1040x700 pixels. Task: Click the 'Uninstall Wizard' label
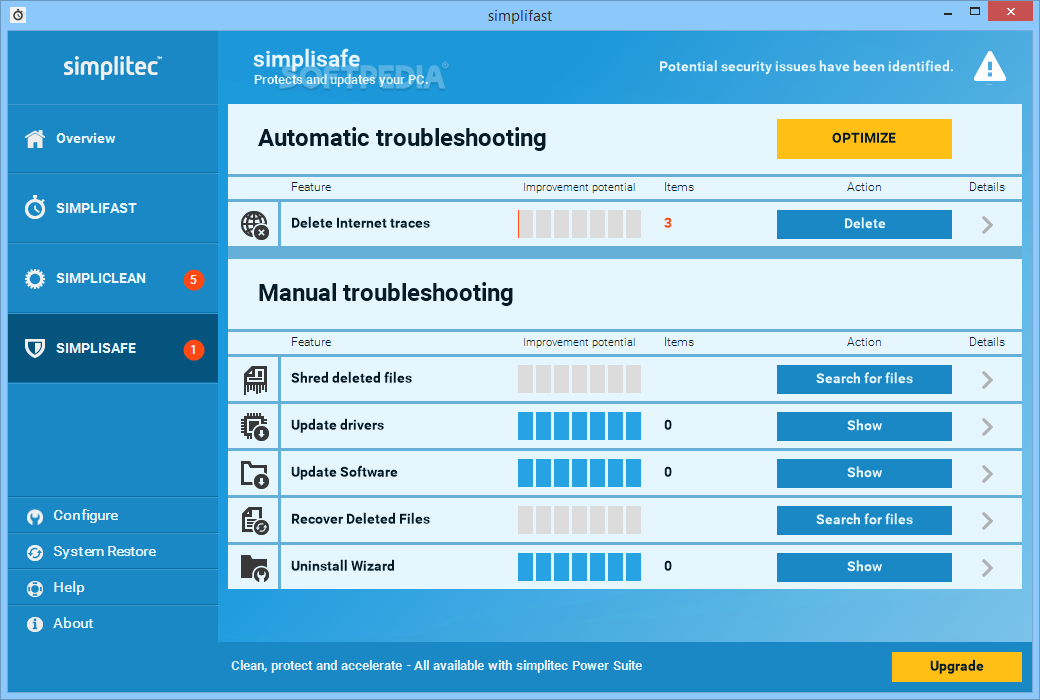coord(342,567)
